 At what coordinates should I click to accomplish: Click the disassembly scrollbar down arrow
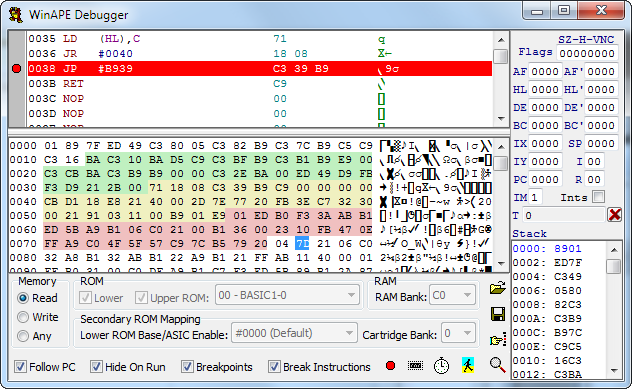tap(501, 119)
